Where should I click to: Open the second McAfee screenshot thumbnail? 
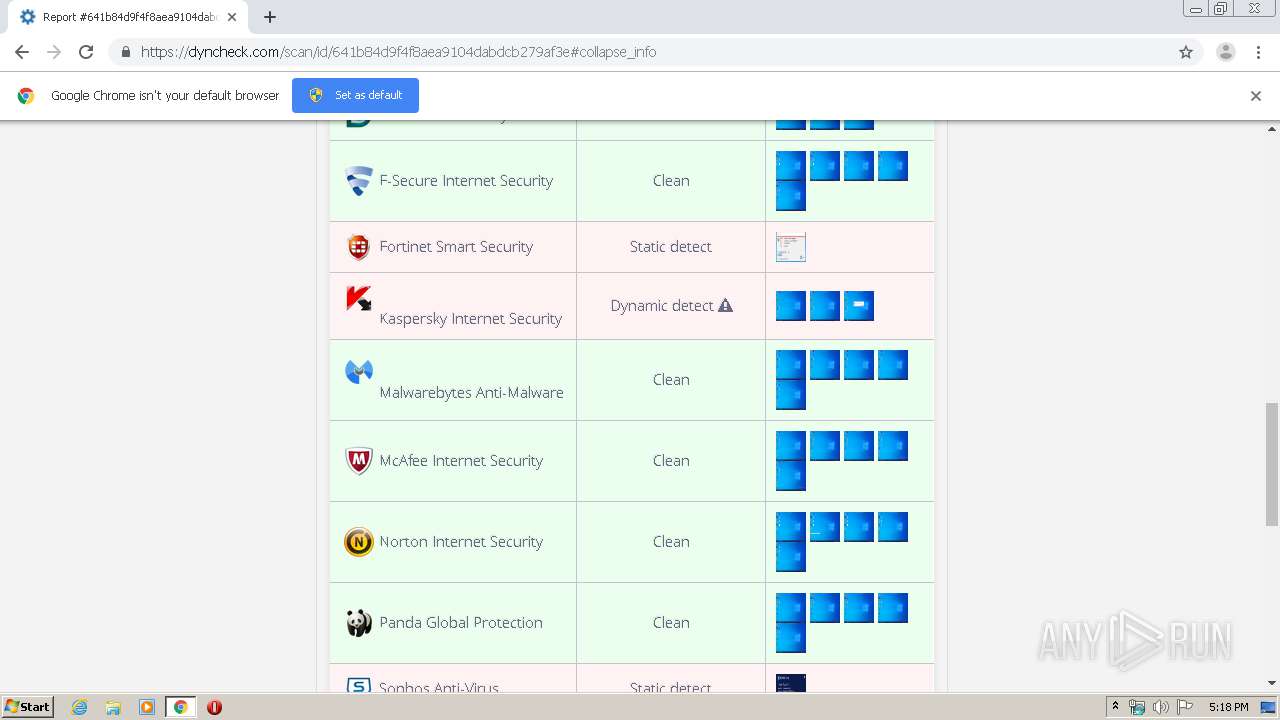tap(825, 446)
